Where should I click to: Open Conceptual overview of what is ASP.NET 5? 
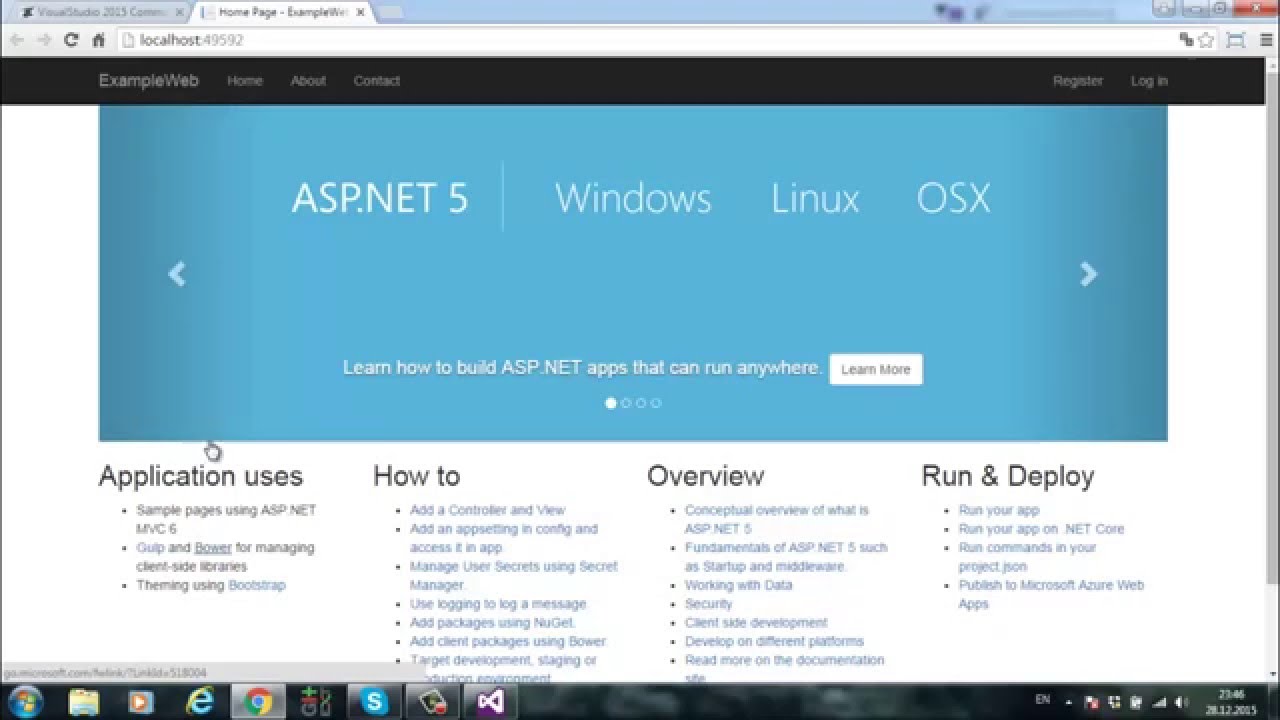pos(776,519)
